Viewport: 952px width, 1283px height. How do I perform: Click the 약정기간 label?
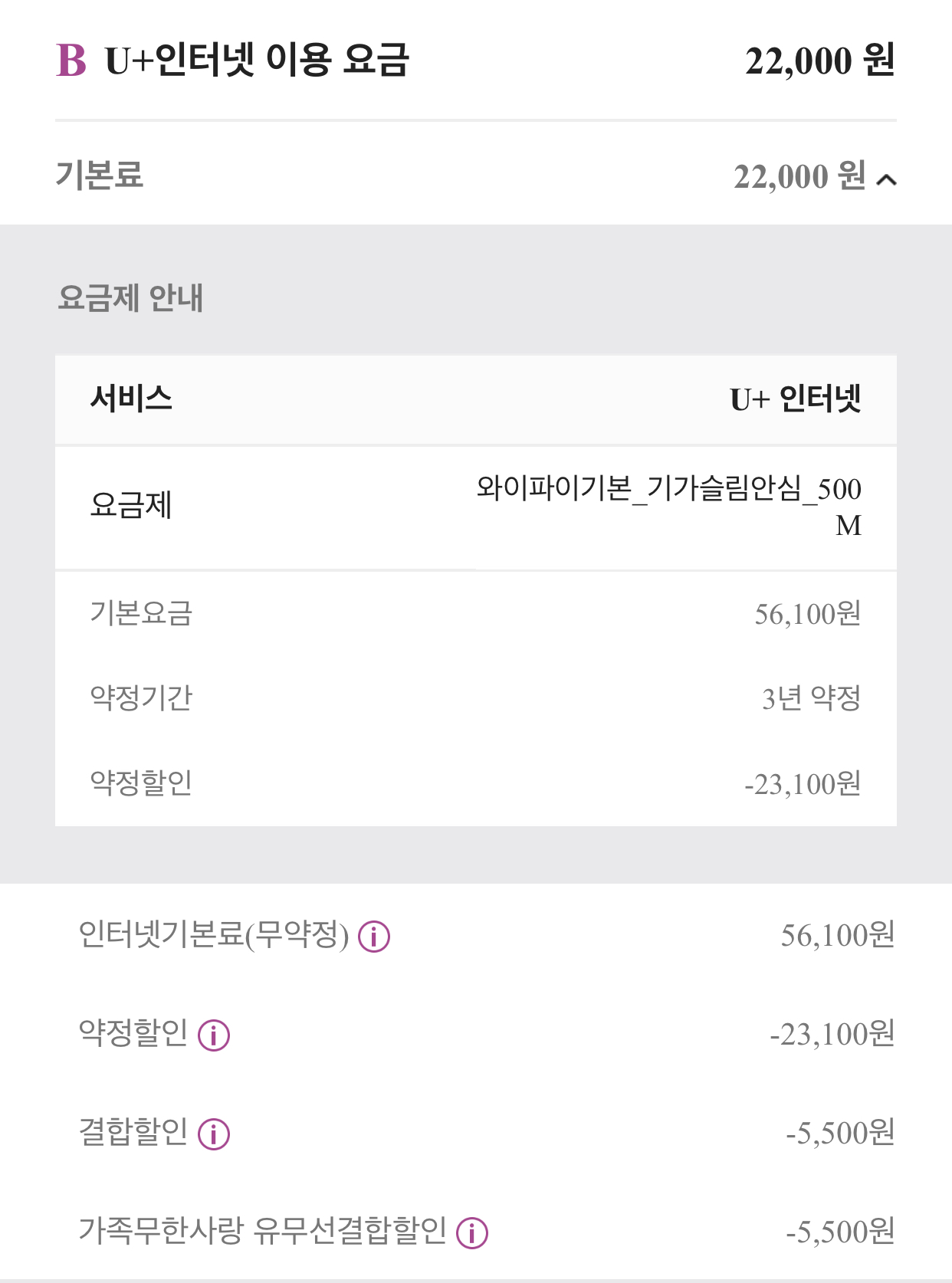coord(141,697)
